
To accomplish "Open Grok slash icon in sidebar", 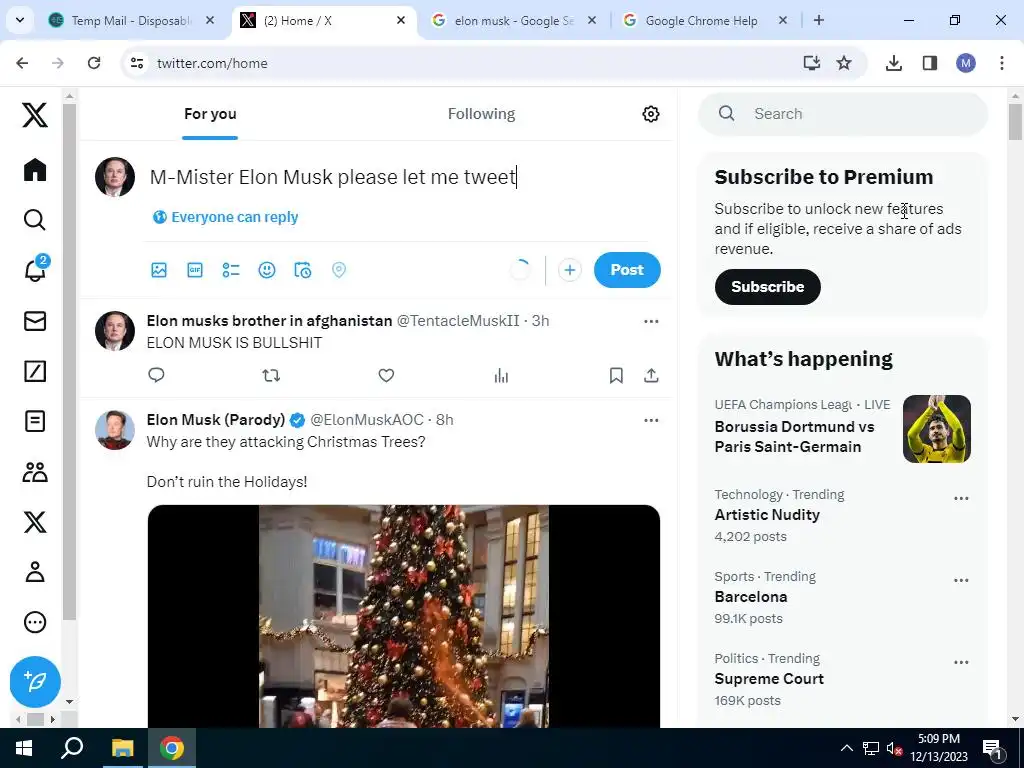I will click(x=35, y=371).
